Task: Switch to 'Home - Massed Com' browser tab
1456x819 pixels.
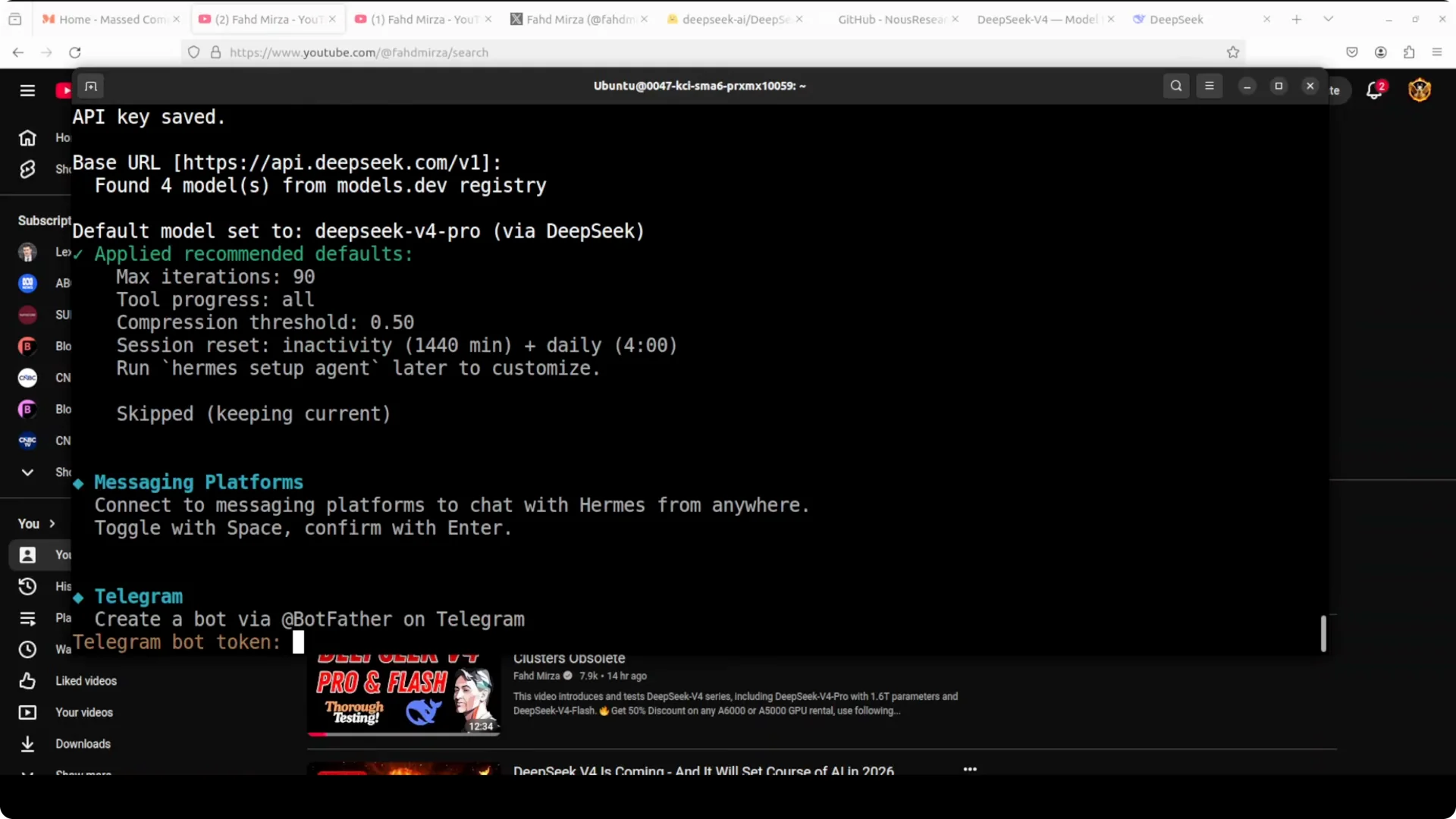Action: point(110,19)
